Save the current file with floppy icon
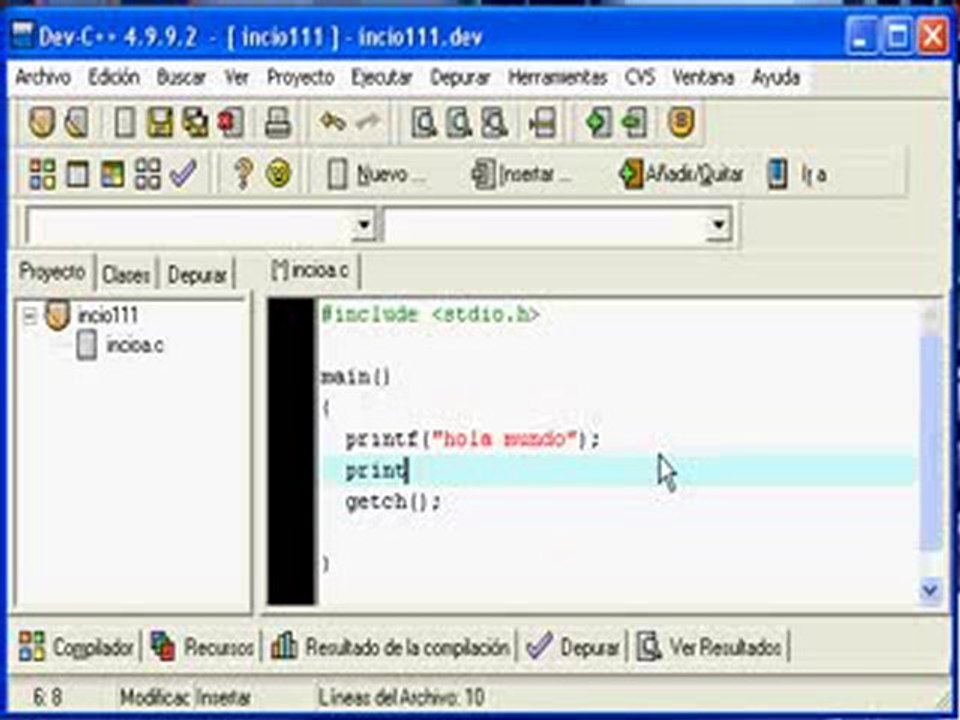960x720 pixels. 160,122
